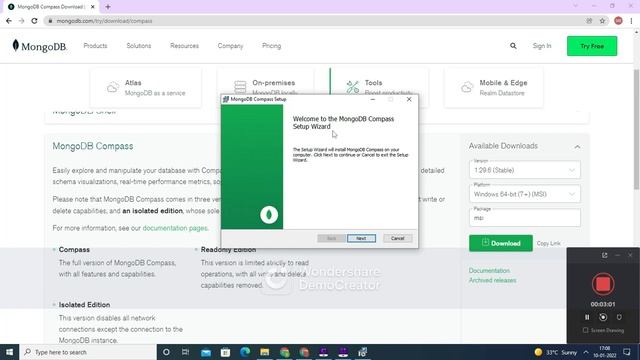Click the Try Free button
Image resolution: width=640 pixels, height=360 pixels.
(592, 46)
